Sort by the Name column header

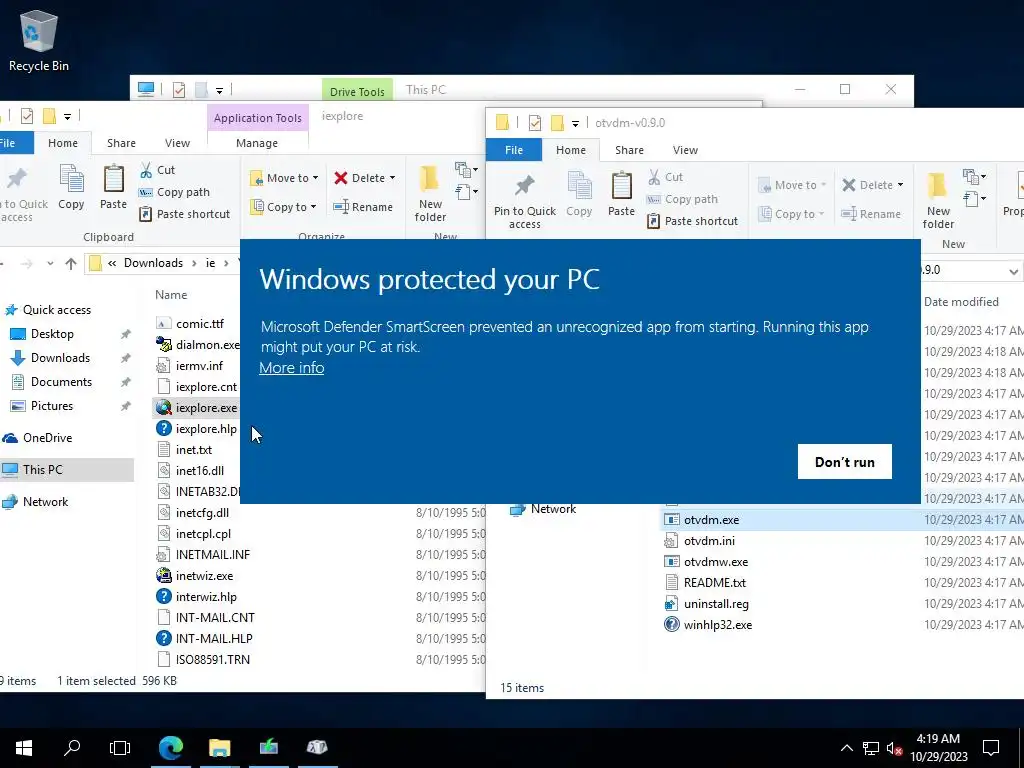click(x=171, y=295)
